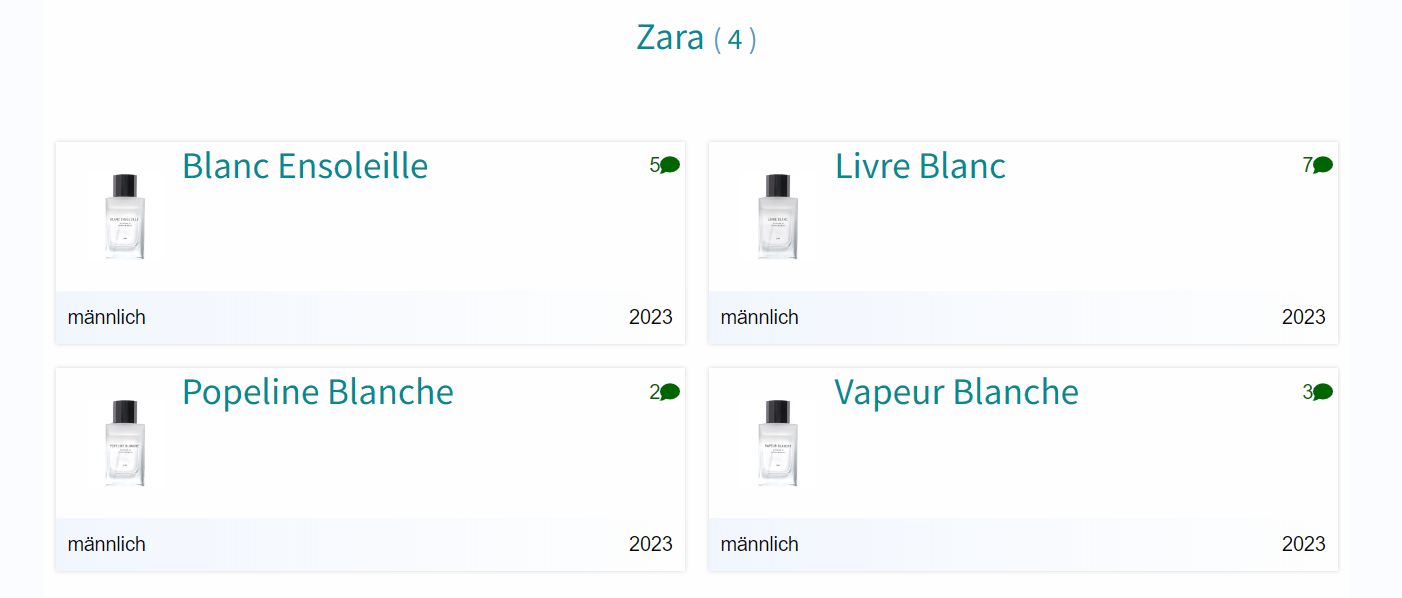This screenshot has width=1402, height=598.
Task: Open the Popeline Blanche bottle thumbnail
Action: coord(125,443)
